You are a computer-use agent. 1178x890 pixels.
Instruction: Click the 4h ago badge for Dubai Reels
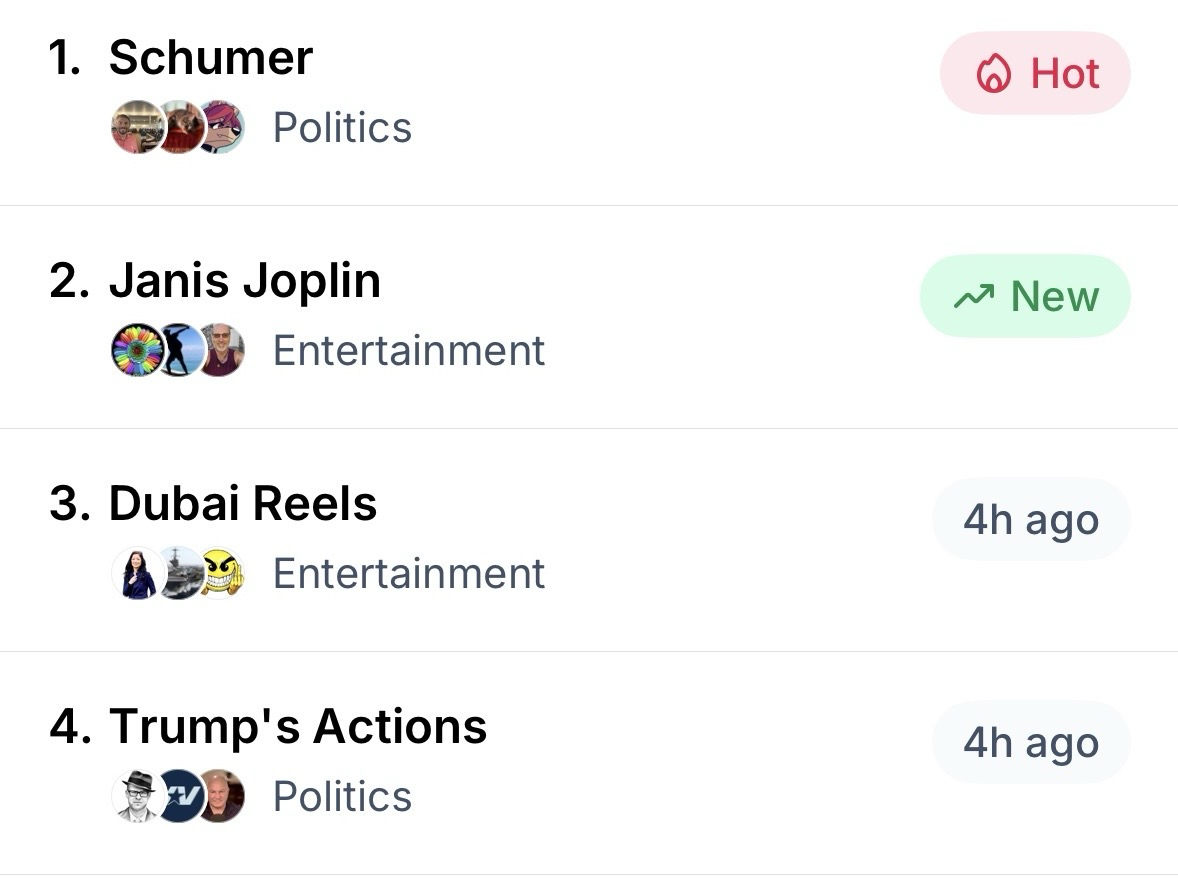1031,520
